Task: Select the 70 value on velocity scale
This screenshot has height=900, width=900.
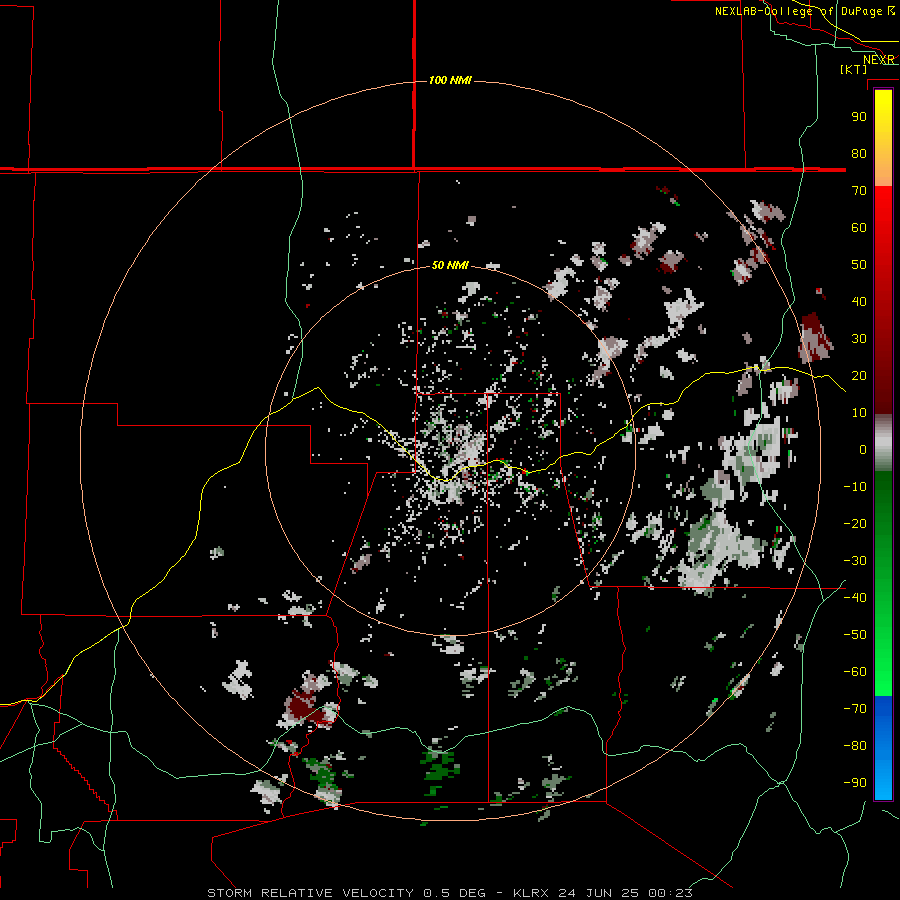Action: [x=859, y=191]
